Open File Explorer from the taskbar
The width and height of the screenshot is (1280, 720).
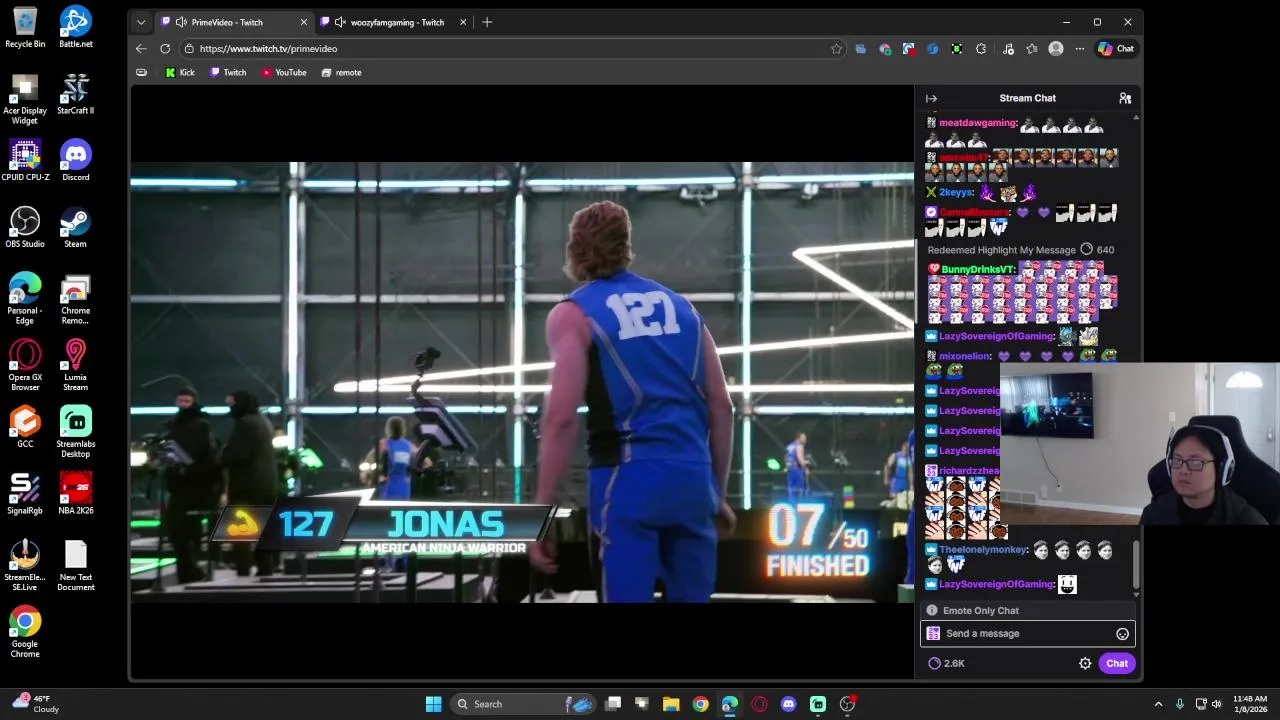[671, 704]
